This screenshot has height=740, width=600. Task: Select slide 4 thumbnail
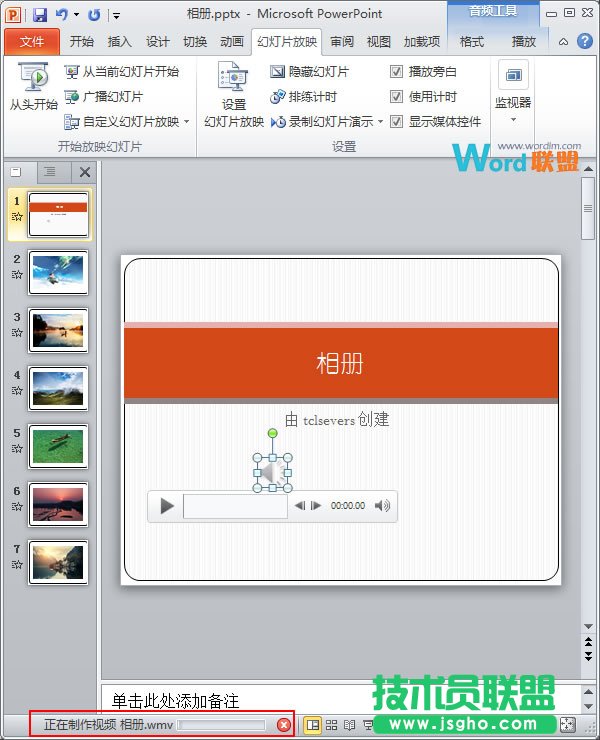pos(58,388)
